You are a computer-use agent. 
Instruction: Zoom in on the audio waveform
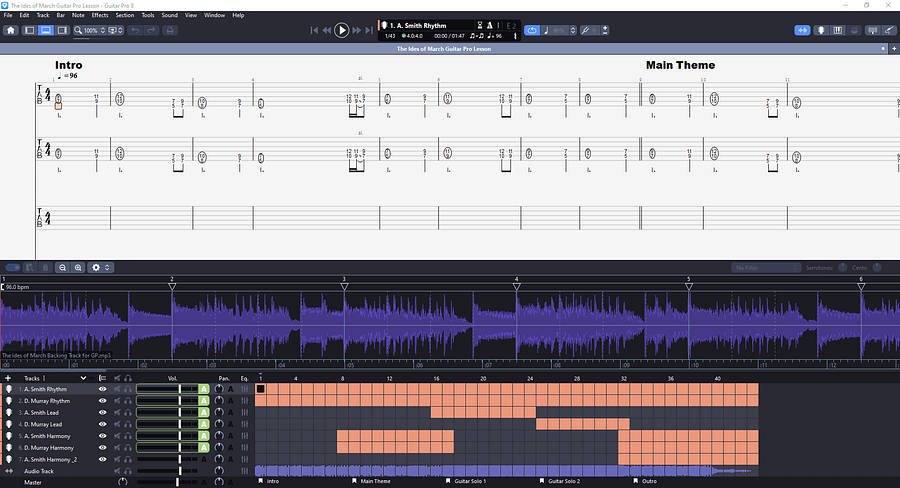(78, 268)
